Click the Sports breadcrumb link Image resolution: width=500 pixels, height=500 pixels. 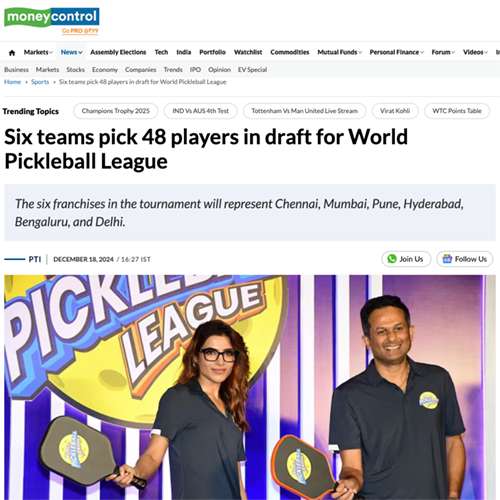point(40,82)
